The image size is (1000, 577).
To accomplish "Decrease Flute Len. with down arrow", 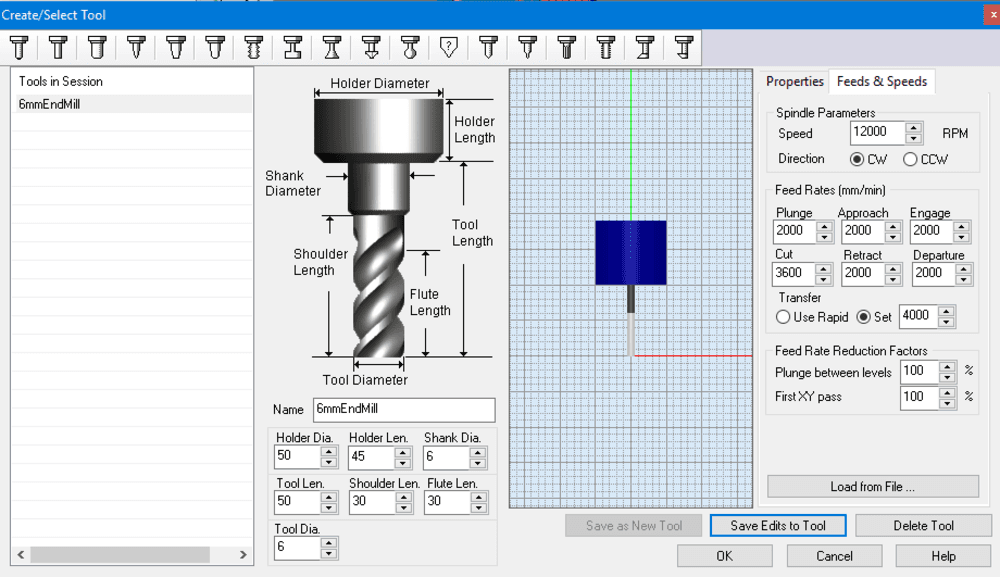I will 478,508.
